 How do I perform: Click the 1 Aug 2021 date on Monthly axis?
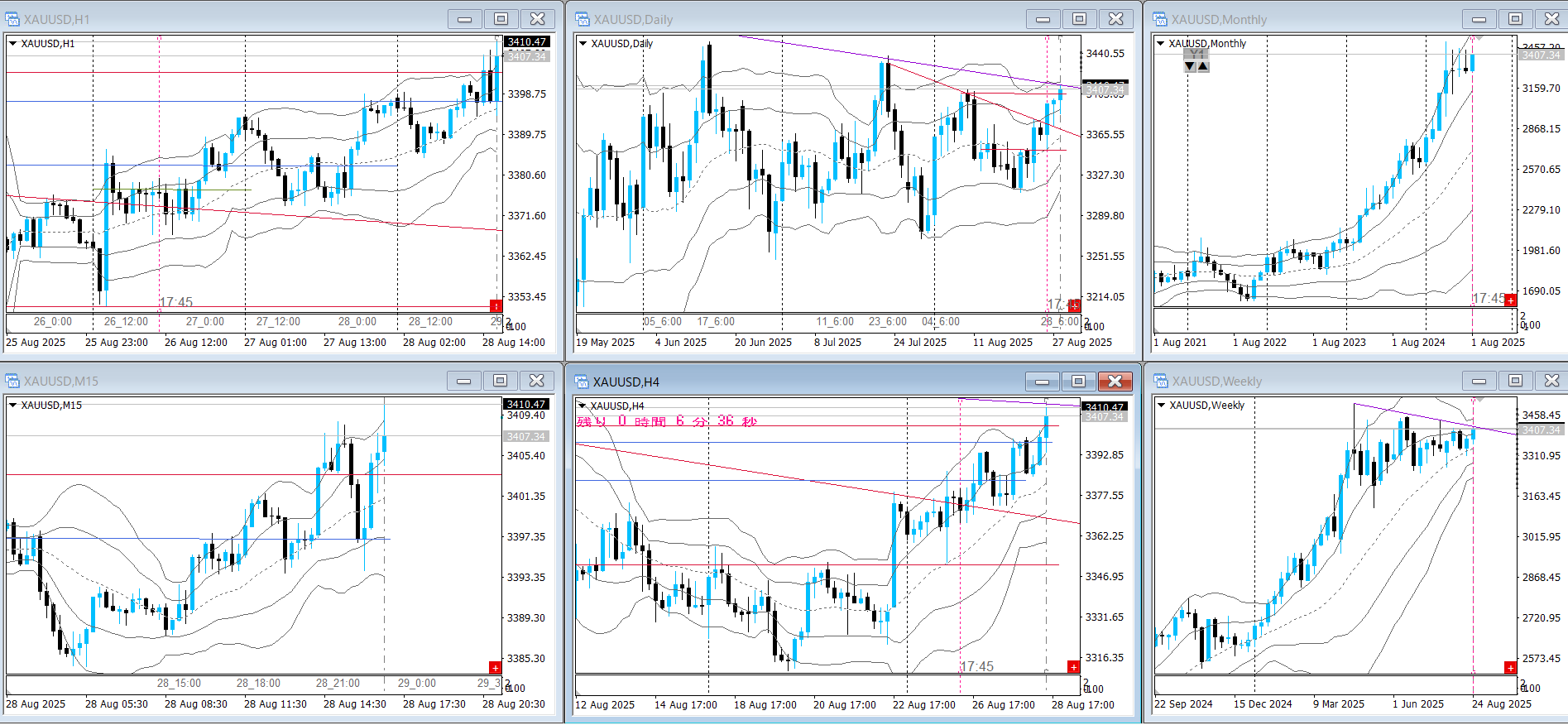[1181, 342]
